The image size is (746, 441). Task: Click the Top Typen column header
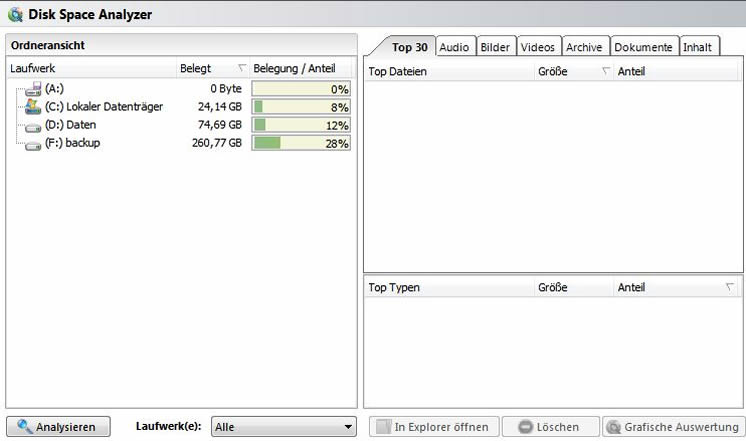450,287
